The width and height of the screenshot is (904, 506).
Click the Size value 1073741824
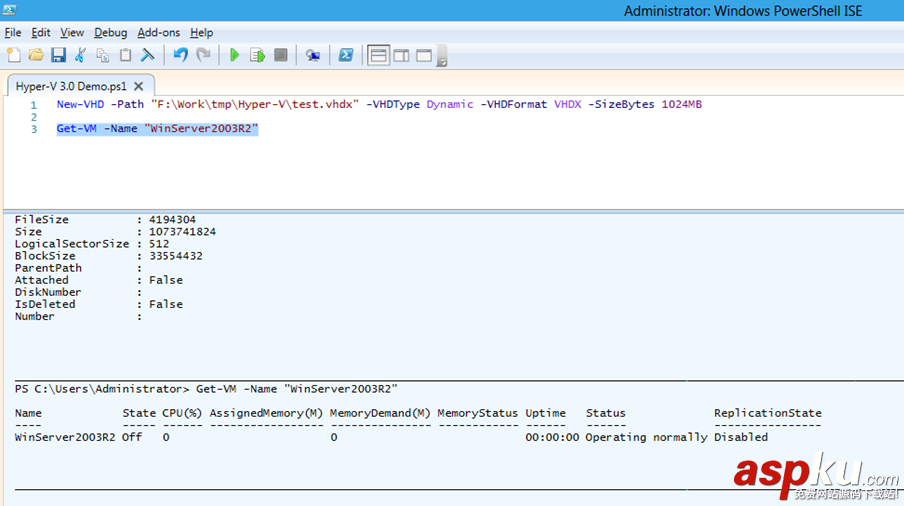182,232
